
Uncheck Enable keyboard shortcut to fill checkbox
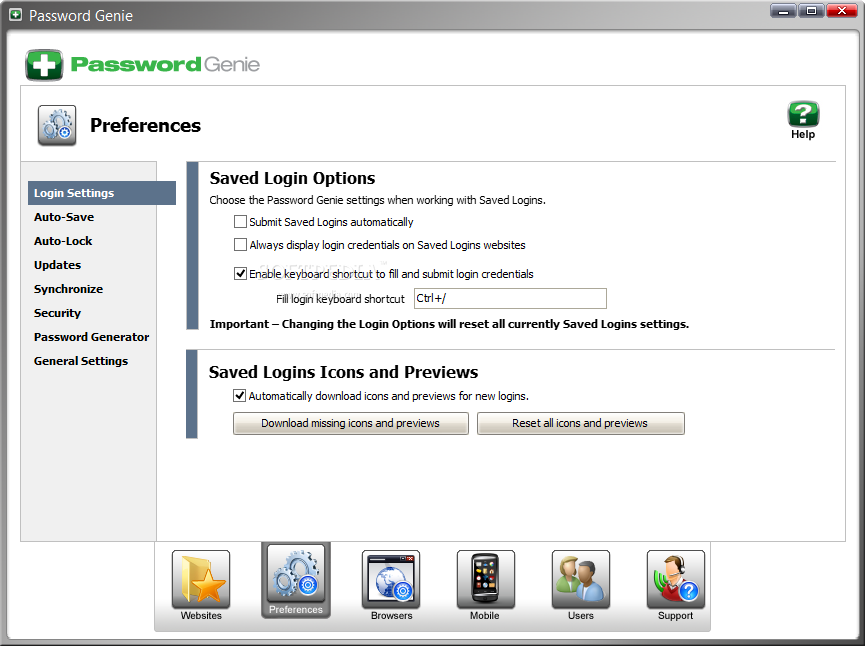[240, 274]
